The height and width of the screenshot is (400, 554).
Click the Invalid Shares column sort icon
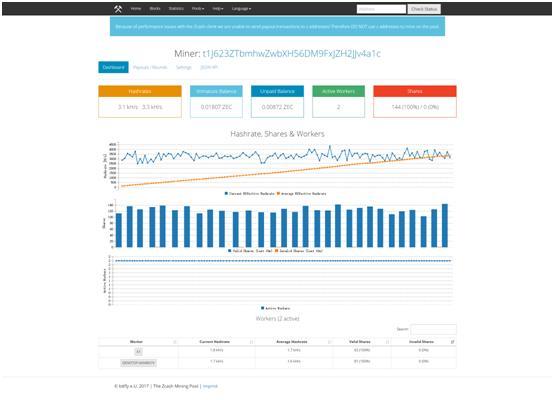click(452, 342)
